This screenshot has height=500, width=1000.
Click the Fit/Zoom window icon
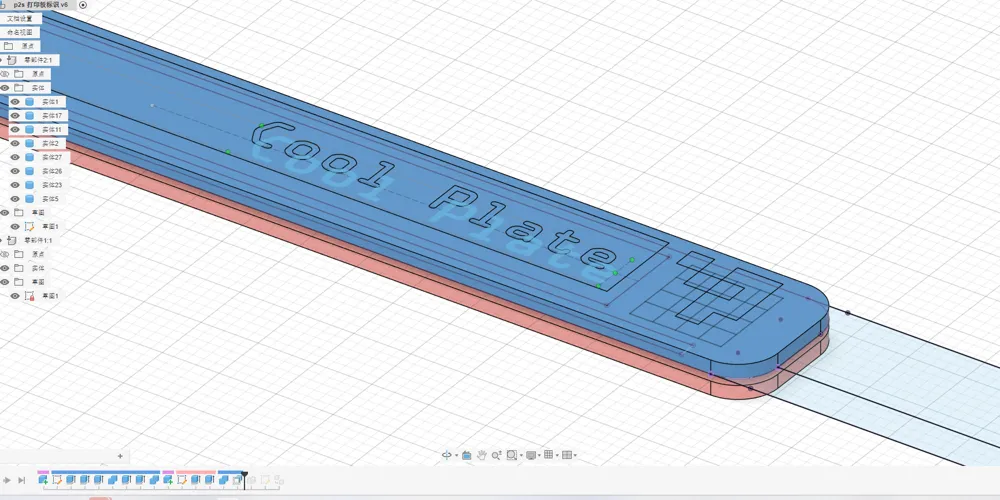[511, 455]
